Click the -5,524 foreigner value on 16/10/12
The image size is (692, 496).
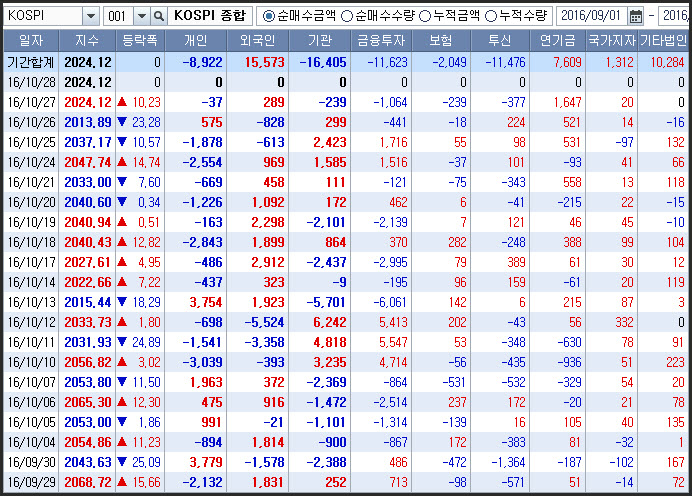pyautogui.click(x=264, y=323)
